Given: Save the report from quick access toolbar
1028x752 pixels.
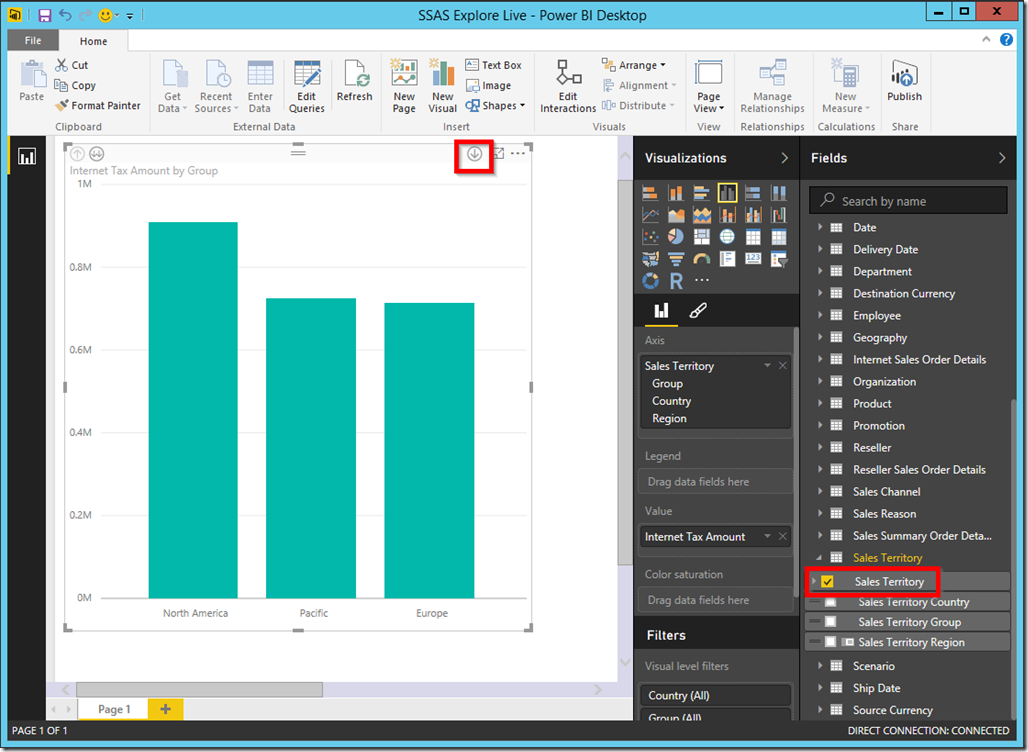Looking at the screenshot, I should pos(45,14).
